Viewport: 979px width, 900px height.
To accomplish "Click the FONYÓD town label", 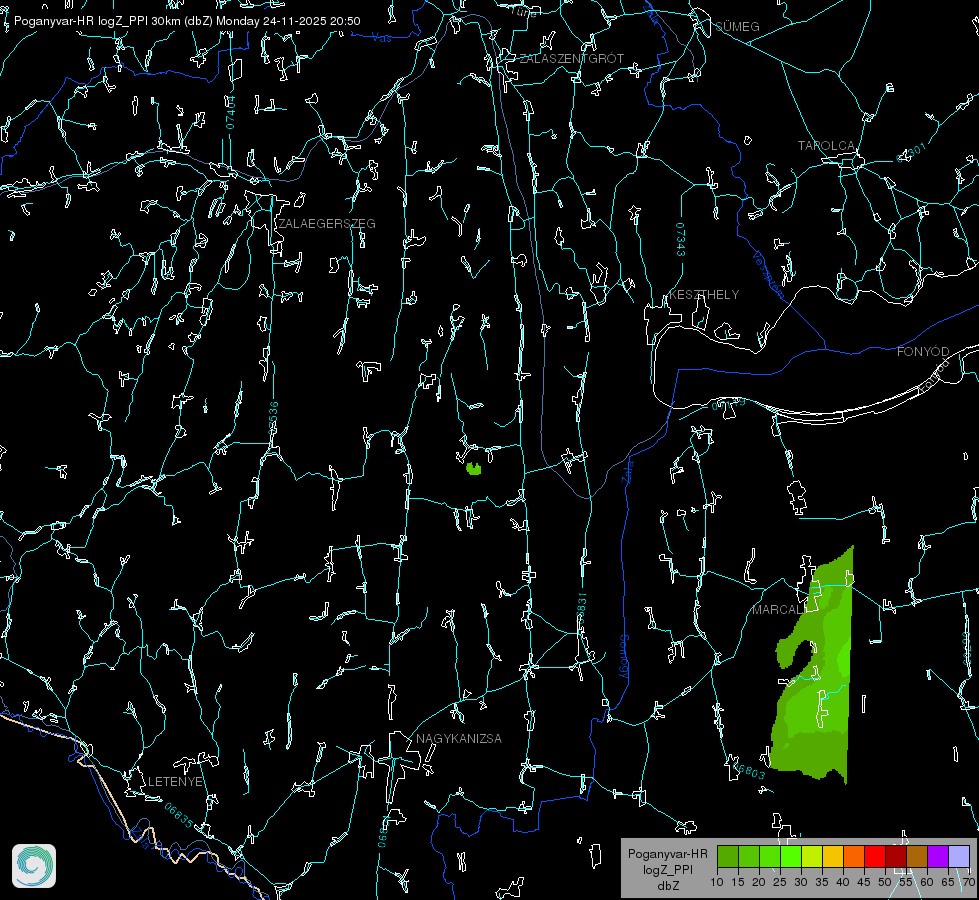I will 923,352.
